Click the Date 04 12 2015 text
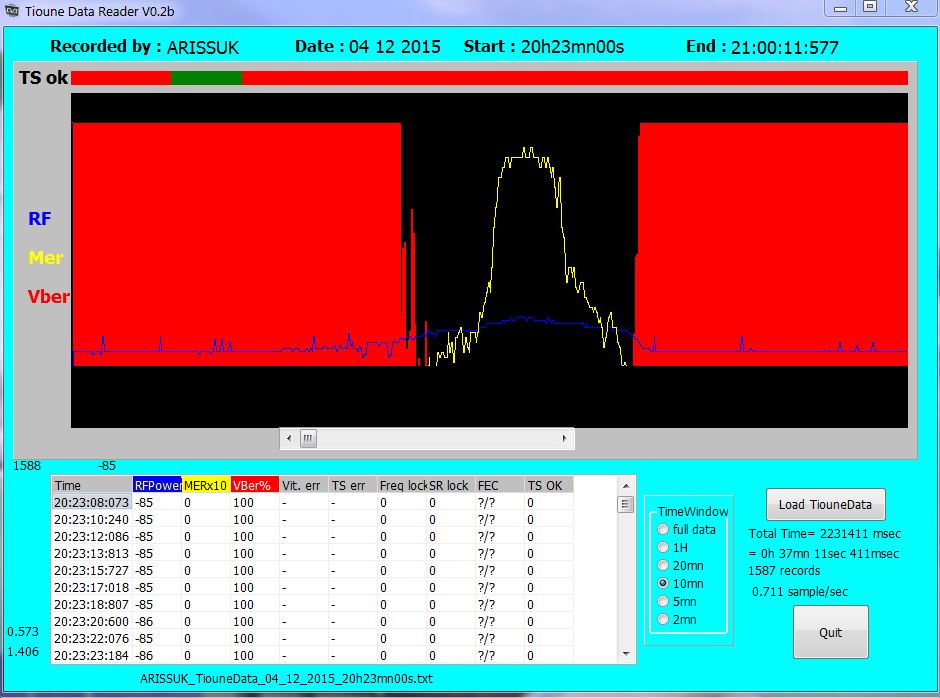Viewport: 940px width, 698px height. (367, 47)
